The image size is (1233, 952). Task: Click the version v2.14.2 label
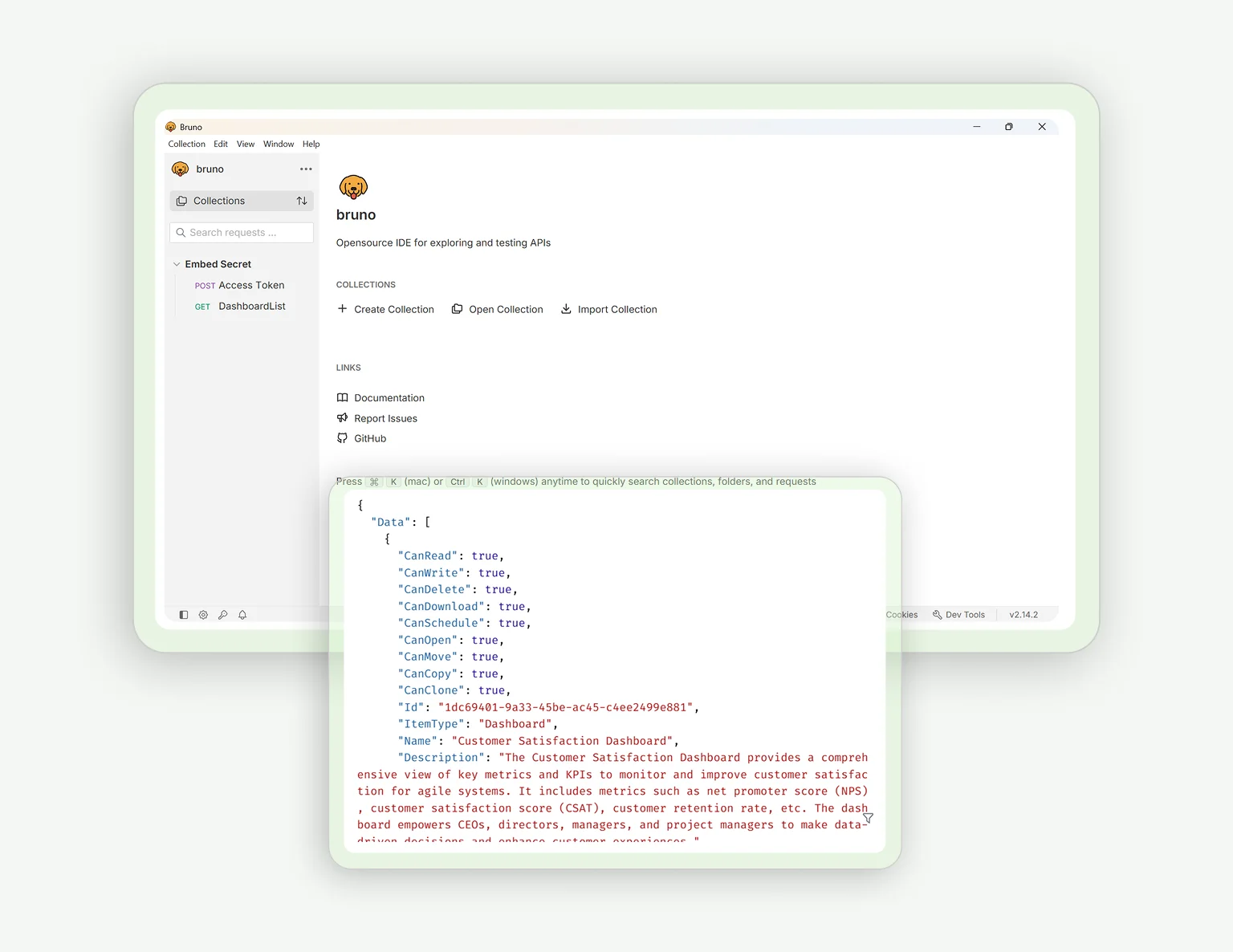(1023, 615)
